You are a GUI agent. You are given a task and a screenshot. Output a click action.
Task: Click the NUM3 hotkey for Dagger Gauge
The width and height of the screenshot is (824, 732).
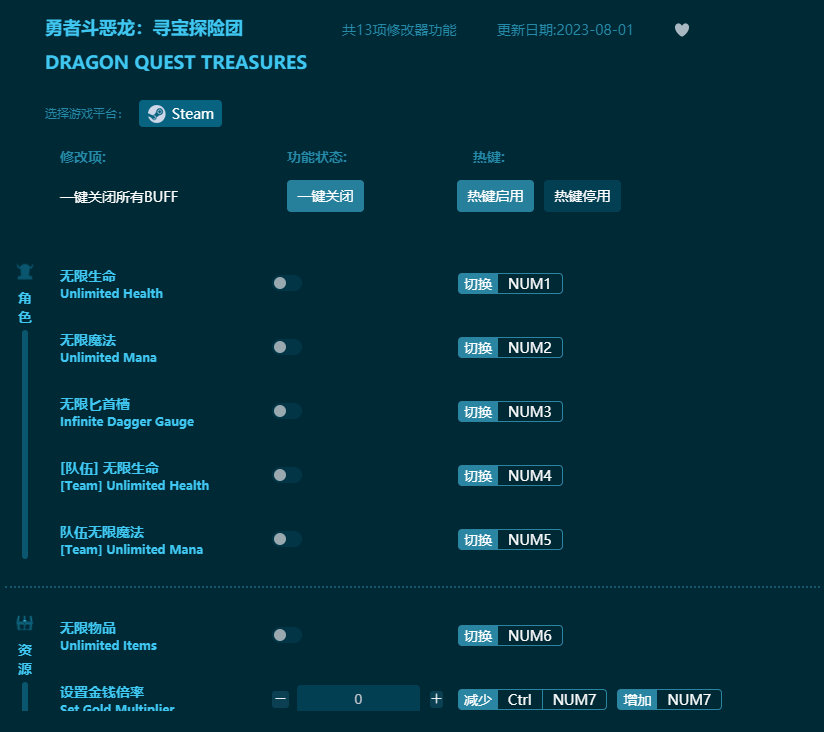click(510, 411)
